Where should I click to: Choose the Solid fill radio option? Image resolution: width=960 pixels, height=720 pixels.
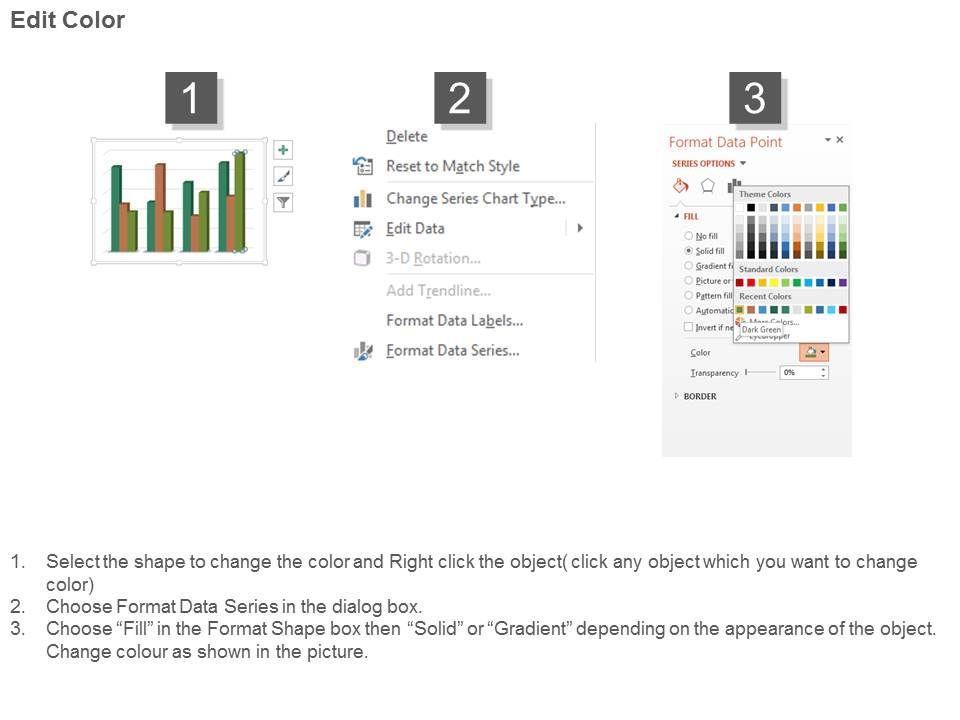tap(689, 251)
